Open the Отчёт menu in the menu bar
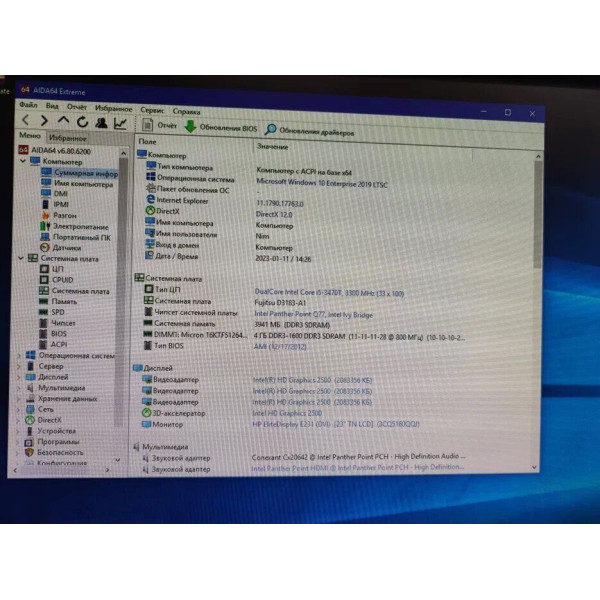 (77, 107)
